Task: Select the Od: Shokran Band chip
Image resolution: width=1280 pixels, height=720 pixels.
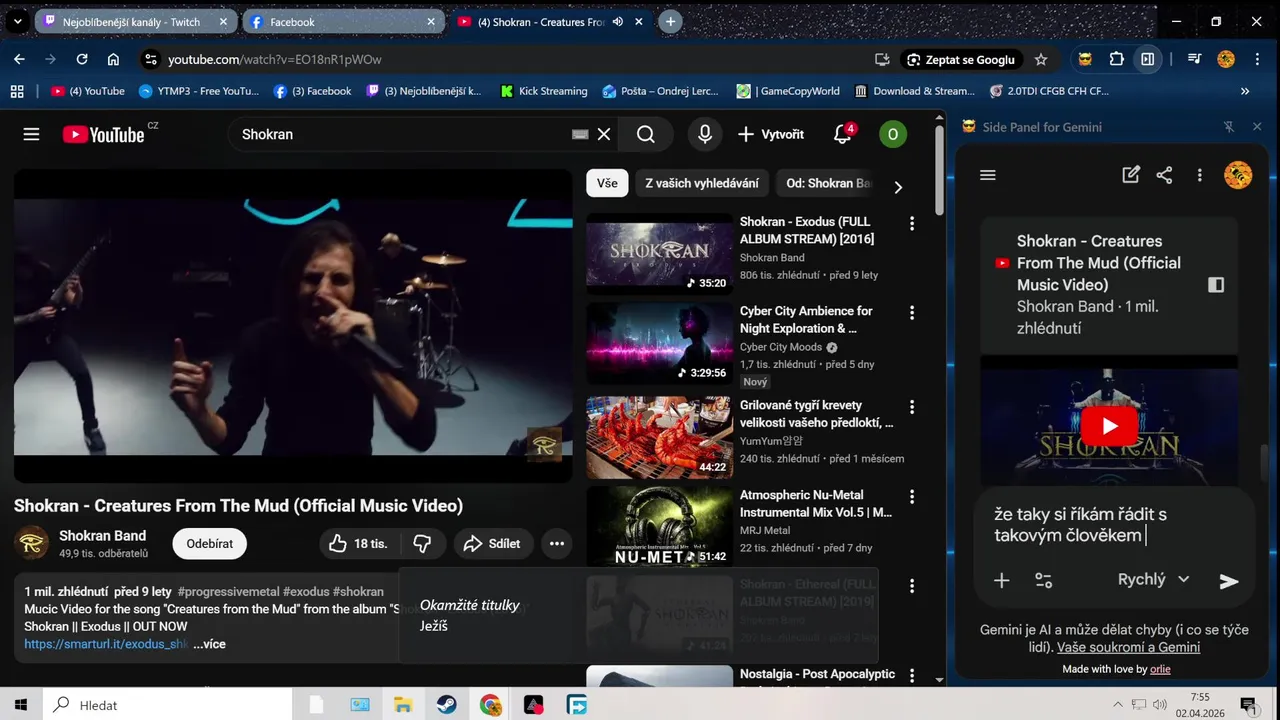Action: click(828, 183)
